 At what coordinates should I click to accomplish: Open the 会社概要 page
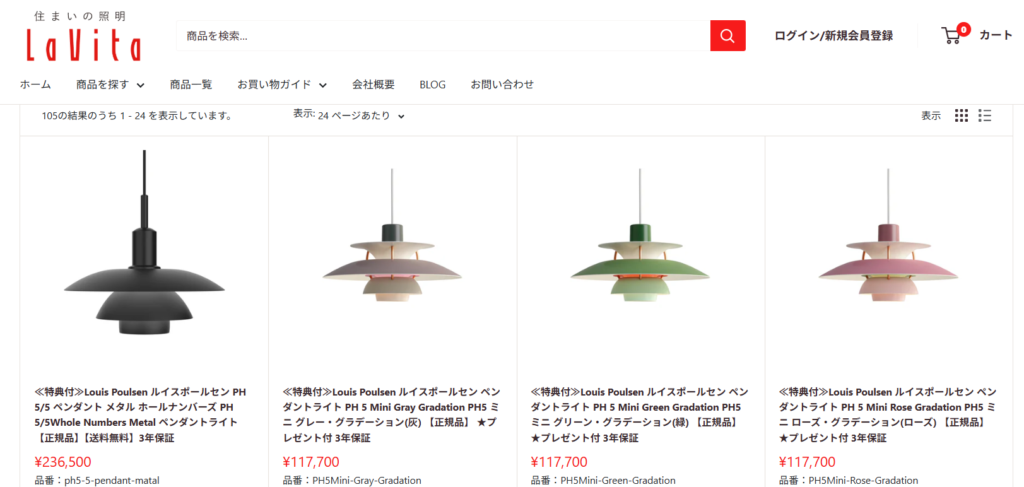coord(374,84)
